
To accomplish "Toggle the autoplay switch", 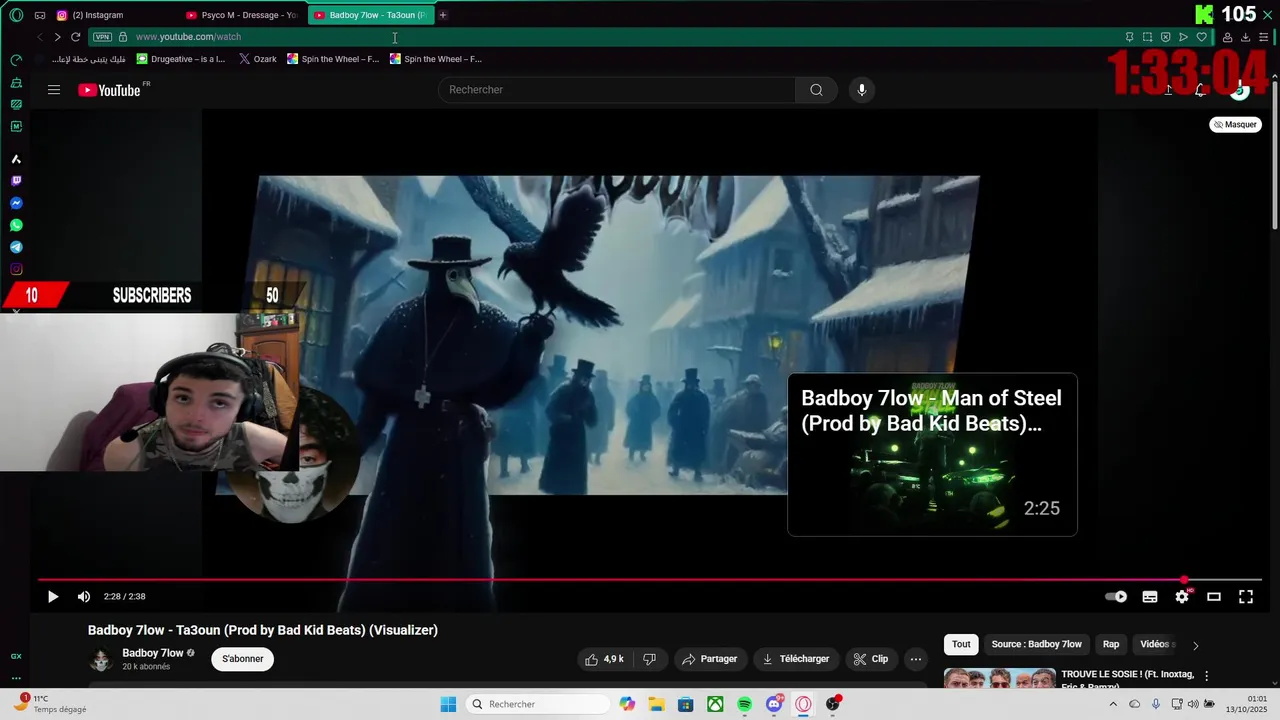I will click(1116, 597).
